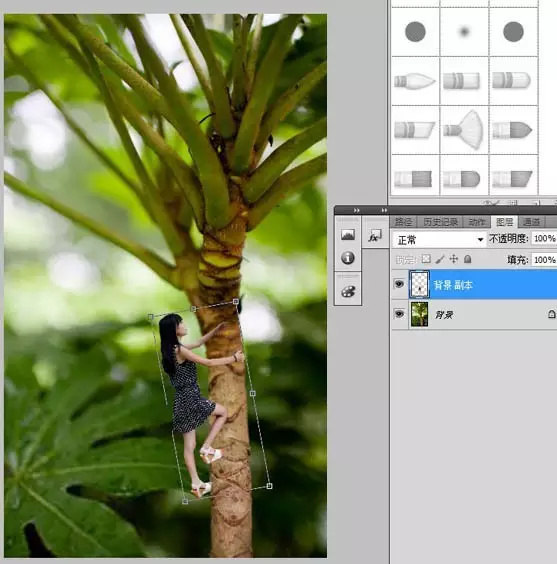Viewport: 557px width, 564px height.
Task: Open the Info panel icon
Action: [347, 258]
